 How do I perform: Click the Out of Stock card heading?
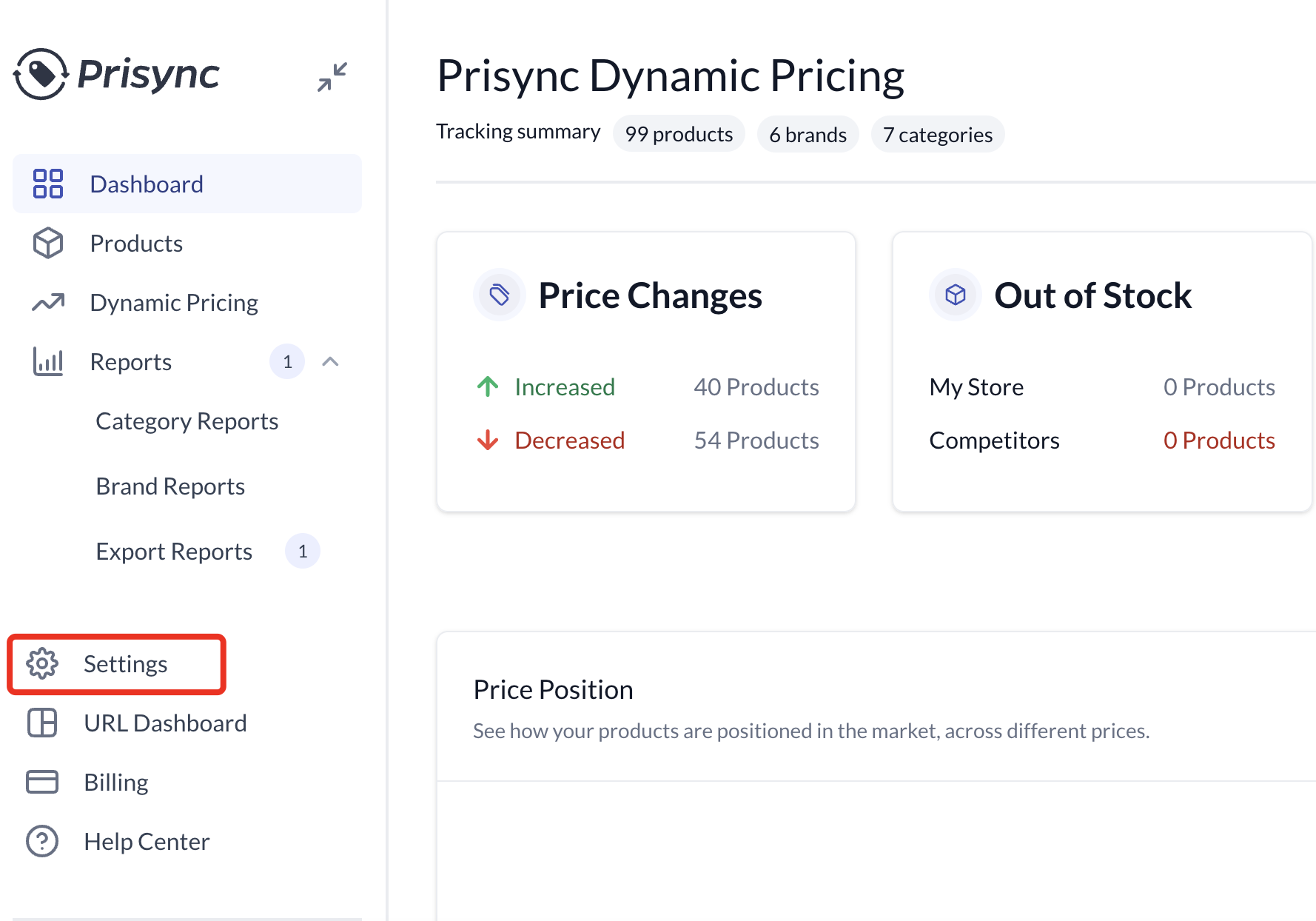(x=1093, y=295)
